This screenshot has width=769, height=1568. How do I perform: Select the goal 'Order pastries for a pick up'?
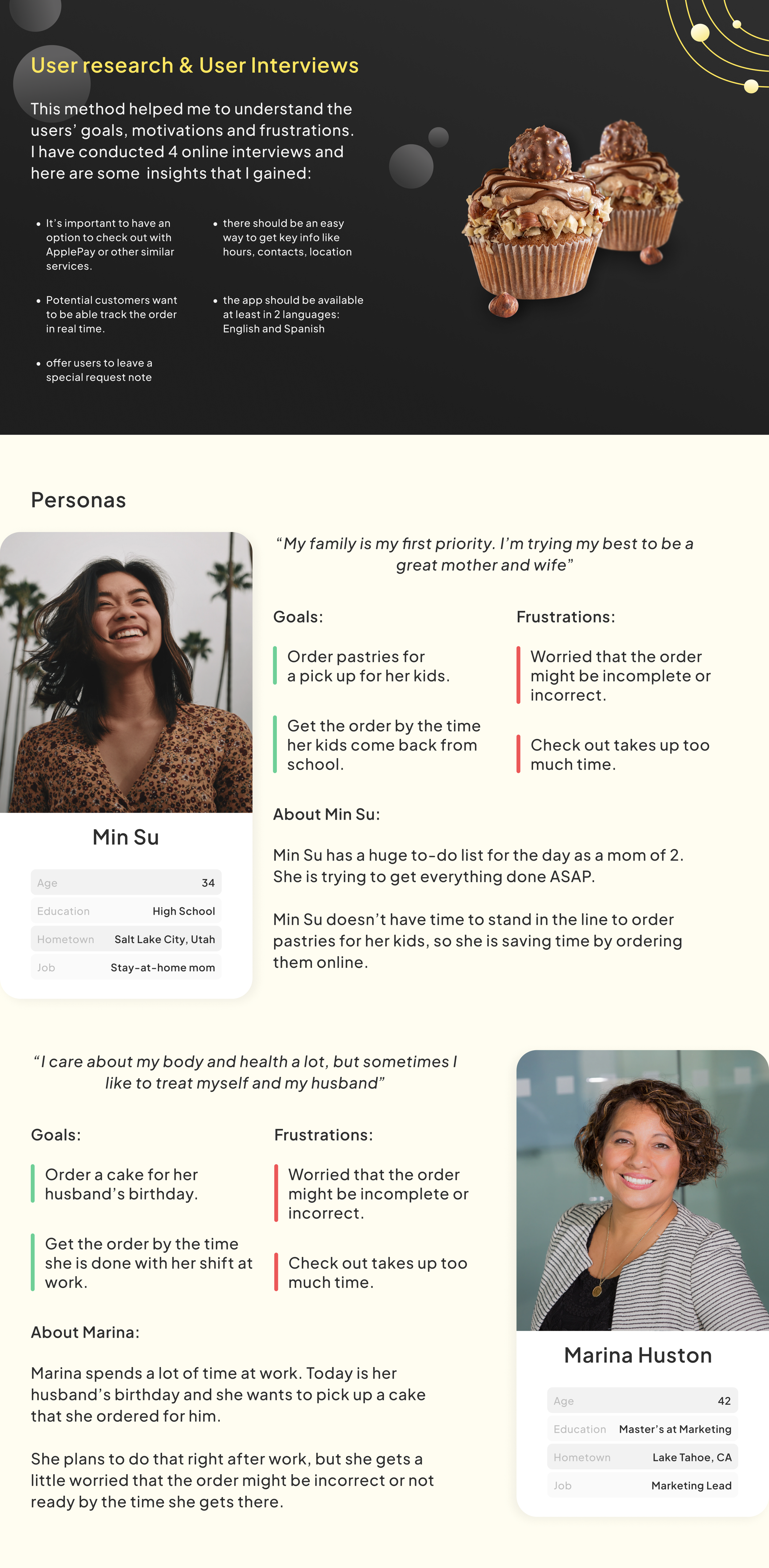tap(368, 666)
